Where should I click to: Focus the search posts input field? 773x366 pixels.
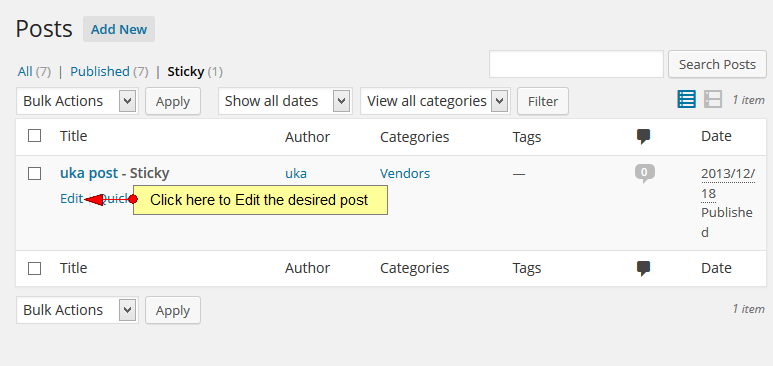click(x=576, y=64)
